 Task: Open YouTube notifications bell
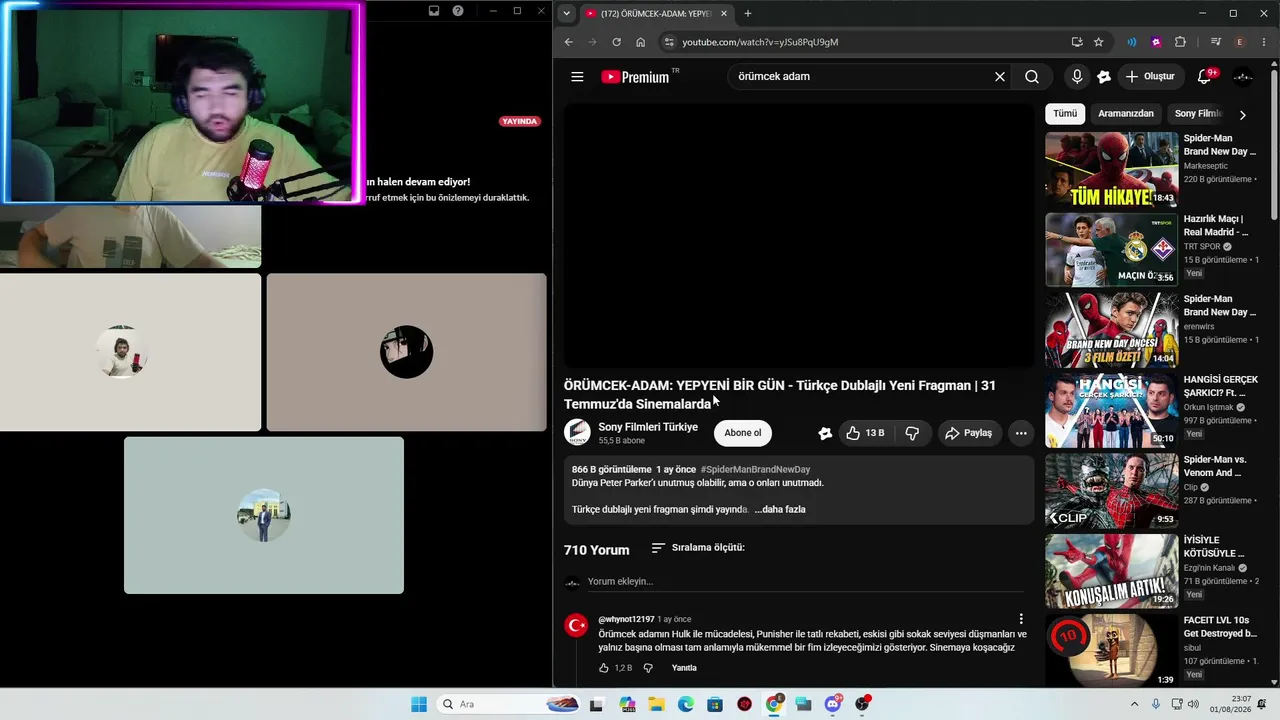coord(1205,77)
